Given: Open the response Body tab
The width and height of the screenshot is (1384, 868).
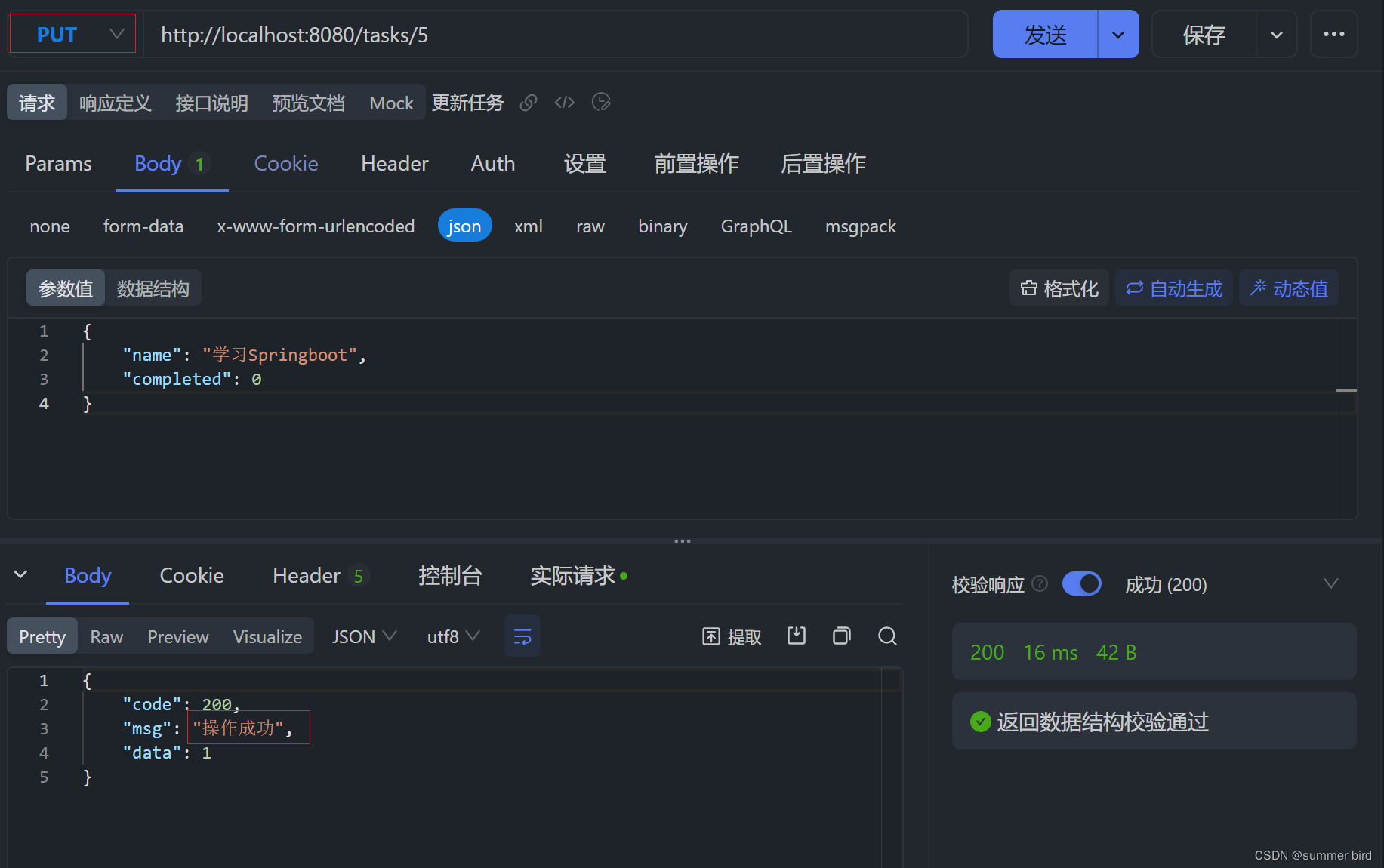Looking at the screenshot, I should [x=88, y=576].
